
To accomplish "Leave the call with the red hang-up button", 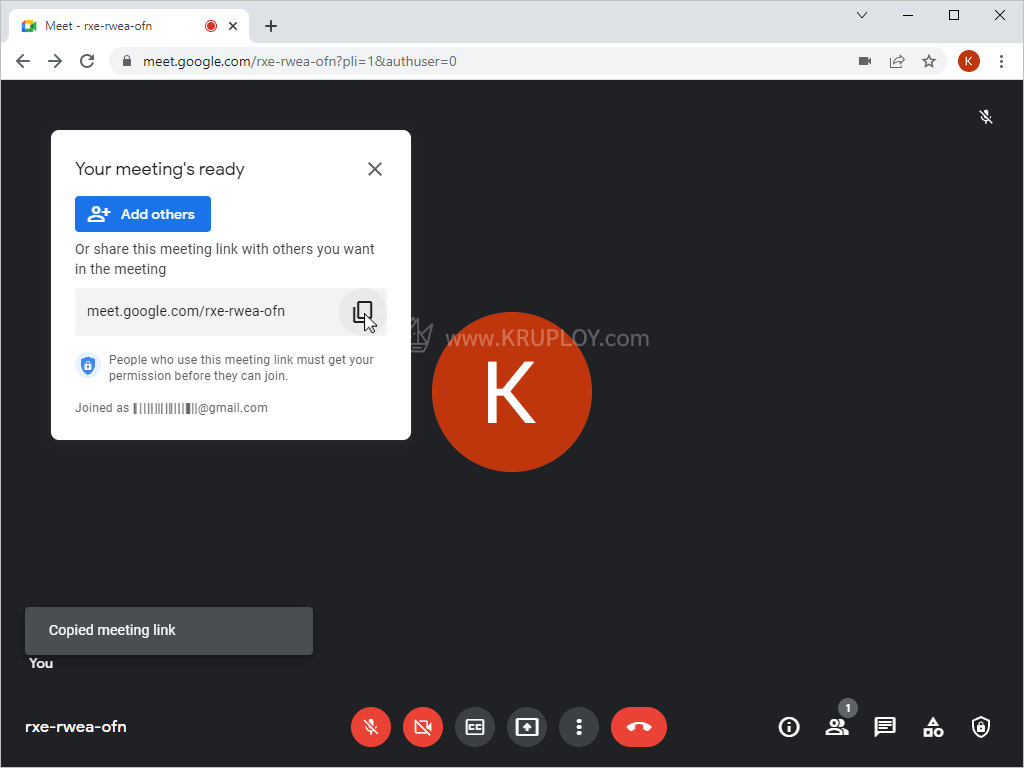I will [x=639, y=727].
